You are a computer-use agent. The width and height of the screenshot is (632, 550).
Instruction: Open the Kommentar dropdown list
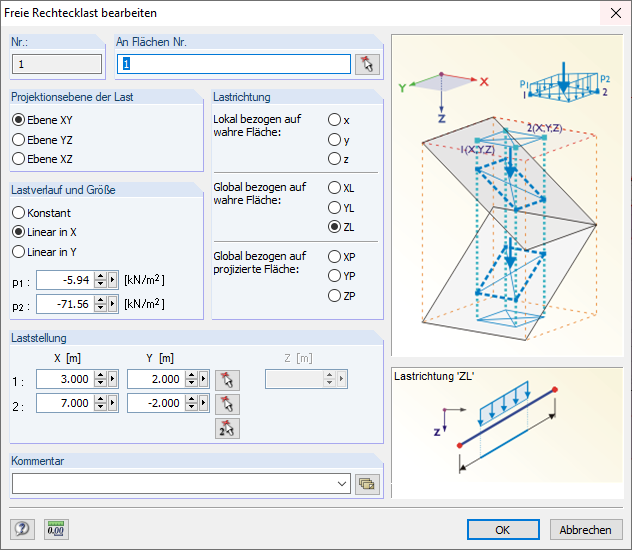coord(342,484)
